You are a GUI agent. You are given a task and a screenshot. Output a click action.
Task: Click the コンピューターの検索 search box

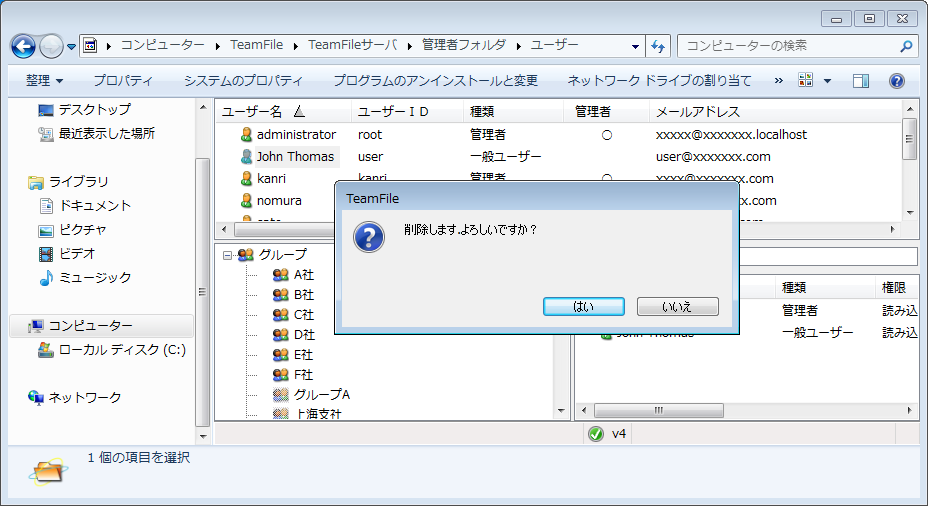pyautogui.click(x=786, y=46)
